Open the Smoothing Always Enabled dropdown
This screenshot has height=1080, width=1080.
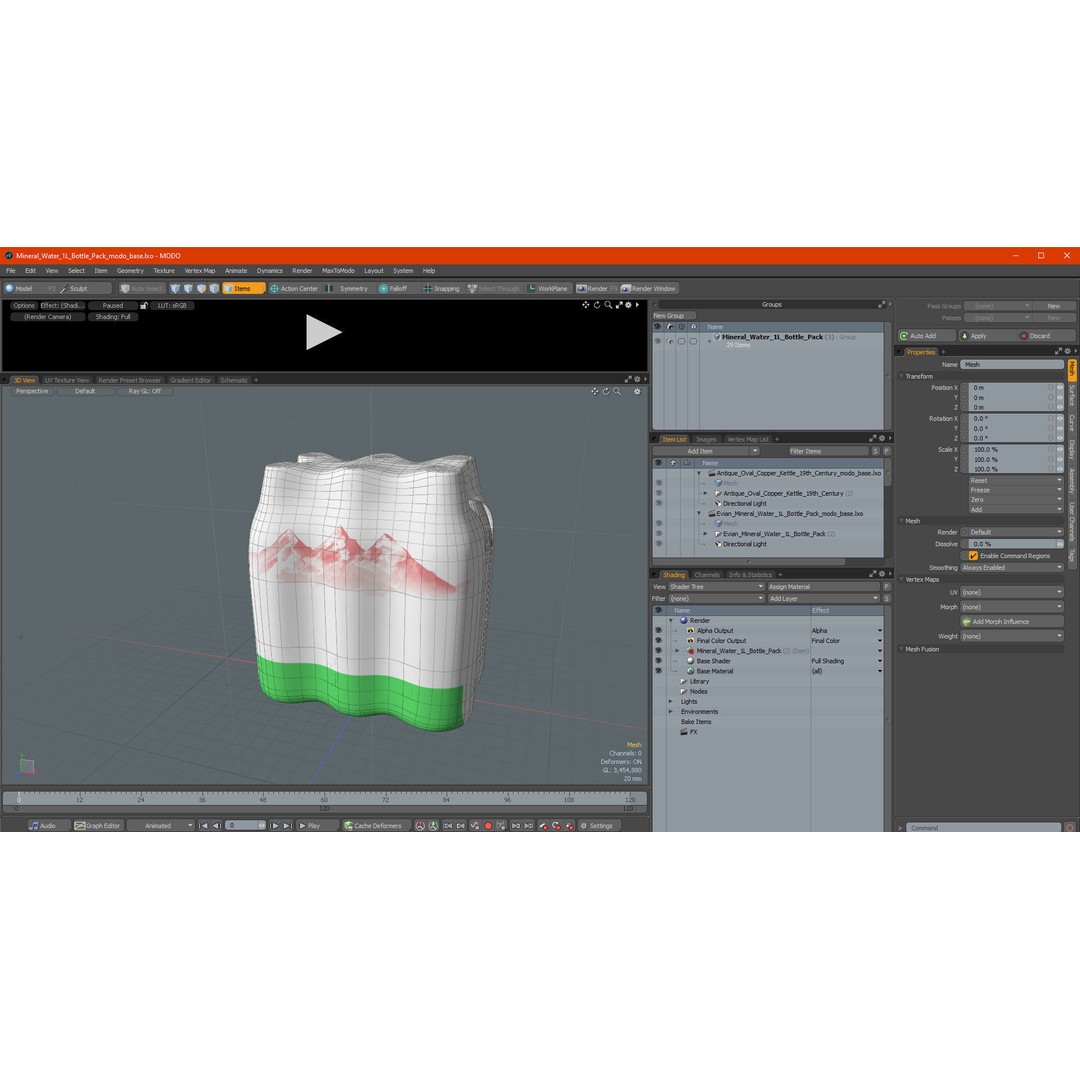tap(1012, 568)
